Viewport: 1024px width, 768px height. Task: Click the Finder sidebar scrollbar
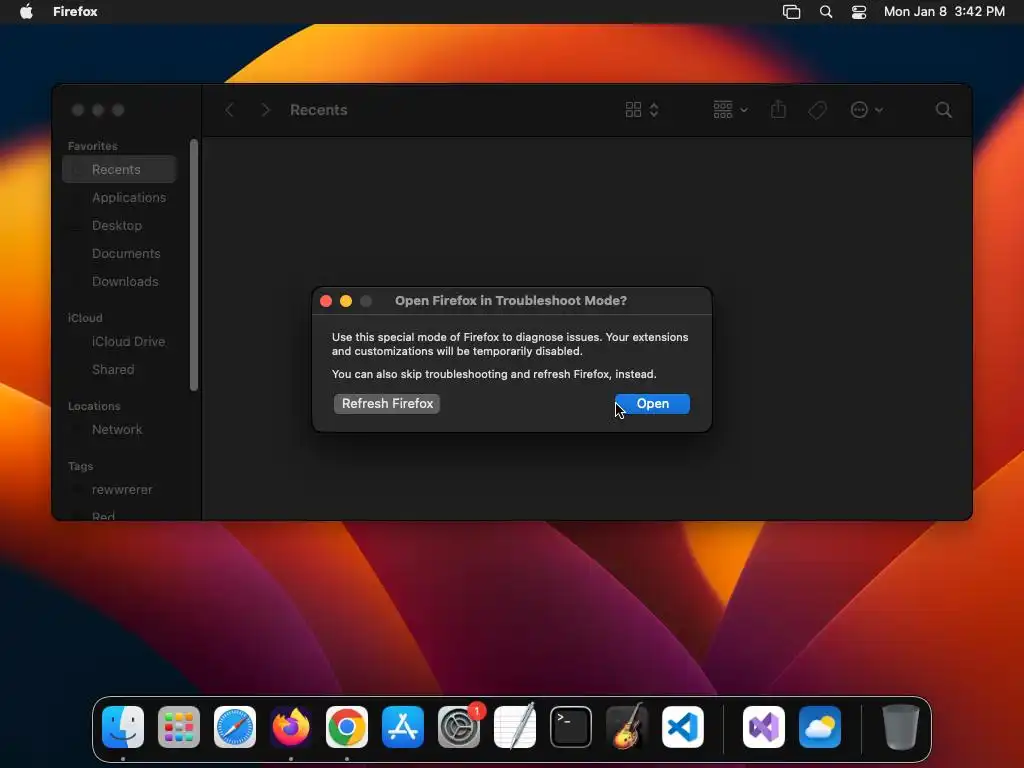coord(194,265)
